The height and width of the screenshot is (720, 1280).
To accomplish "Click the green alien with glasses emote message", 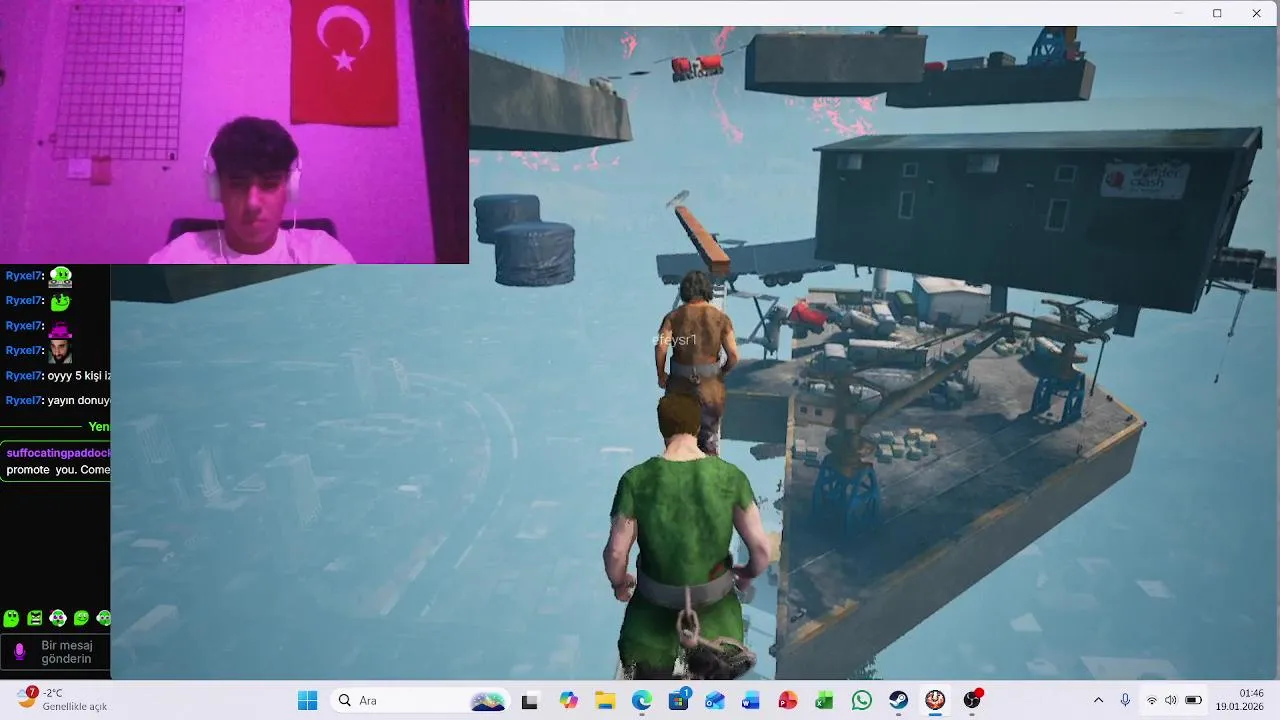I will click(x=60, y=276).
